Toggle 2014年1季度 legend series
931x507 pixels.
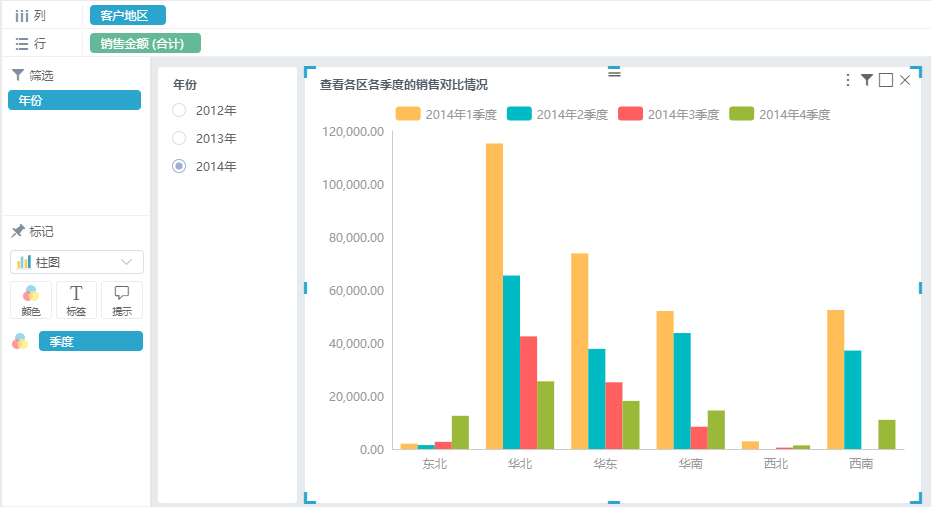(446, 114)
